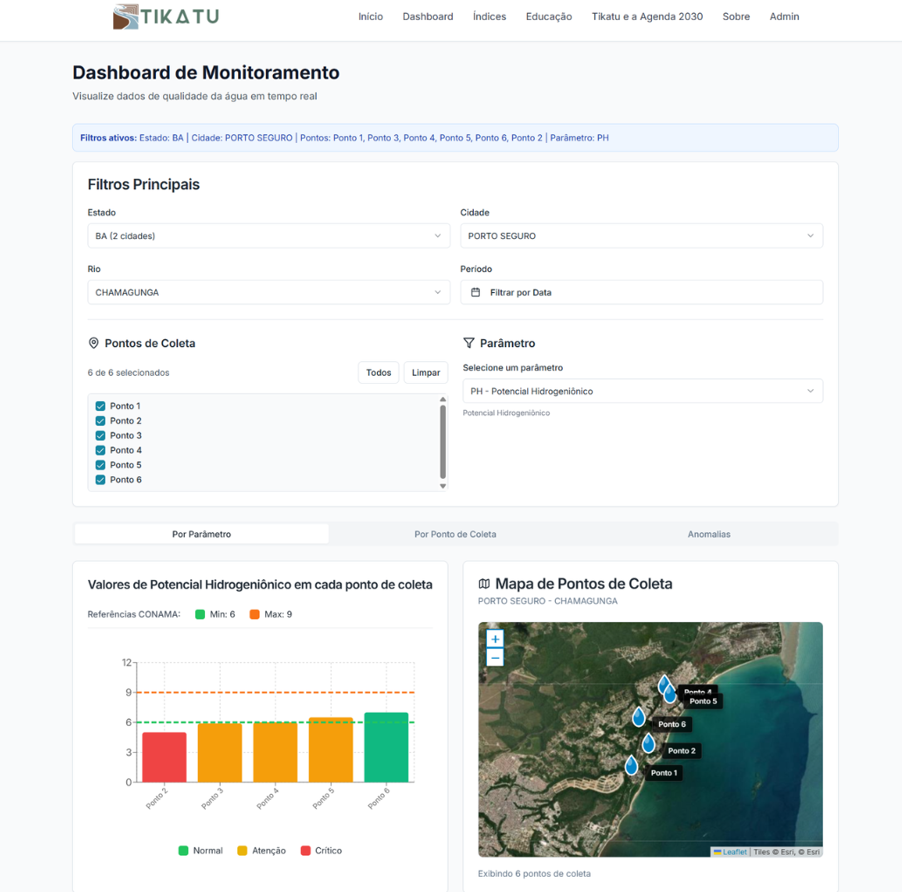Click the map pin icon beside Pontos de Coleta
This screenshot has width=902, height=892.
(x=93, y=343)
